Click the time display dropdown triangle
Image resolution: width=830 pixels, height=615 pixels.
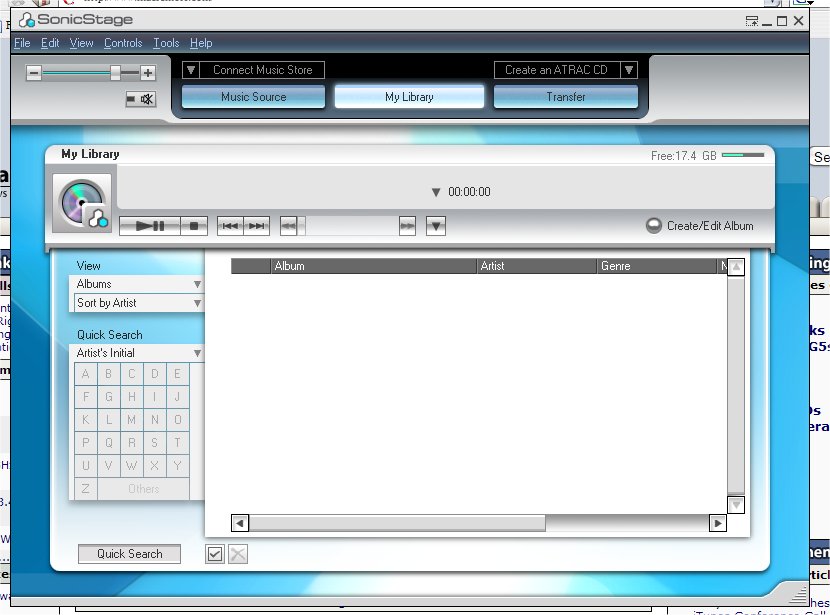click(436, 192)
